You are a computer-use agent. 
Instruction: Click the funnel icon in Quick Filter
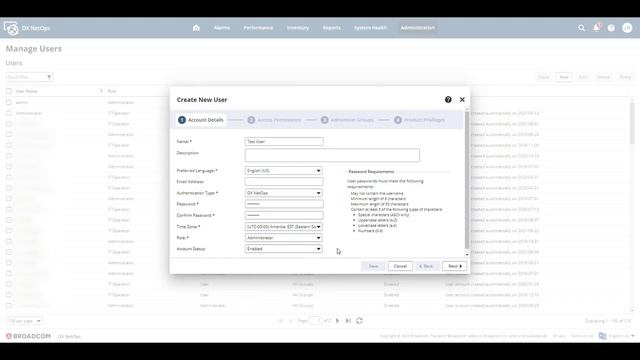point(49,77)
